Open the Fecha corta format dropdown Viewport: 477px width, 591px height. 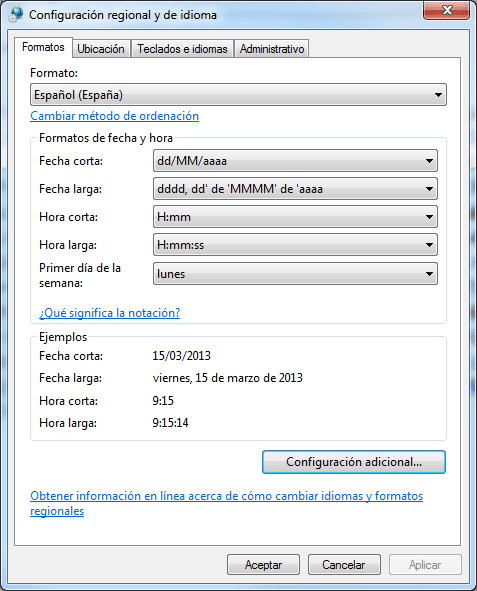295,161
